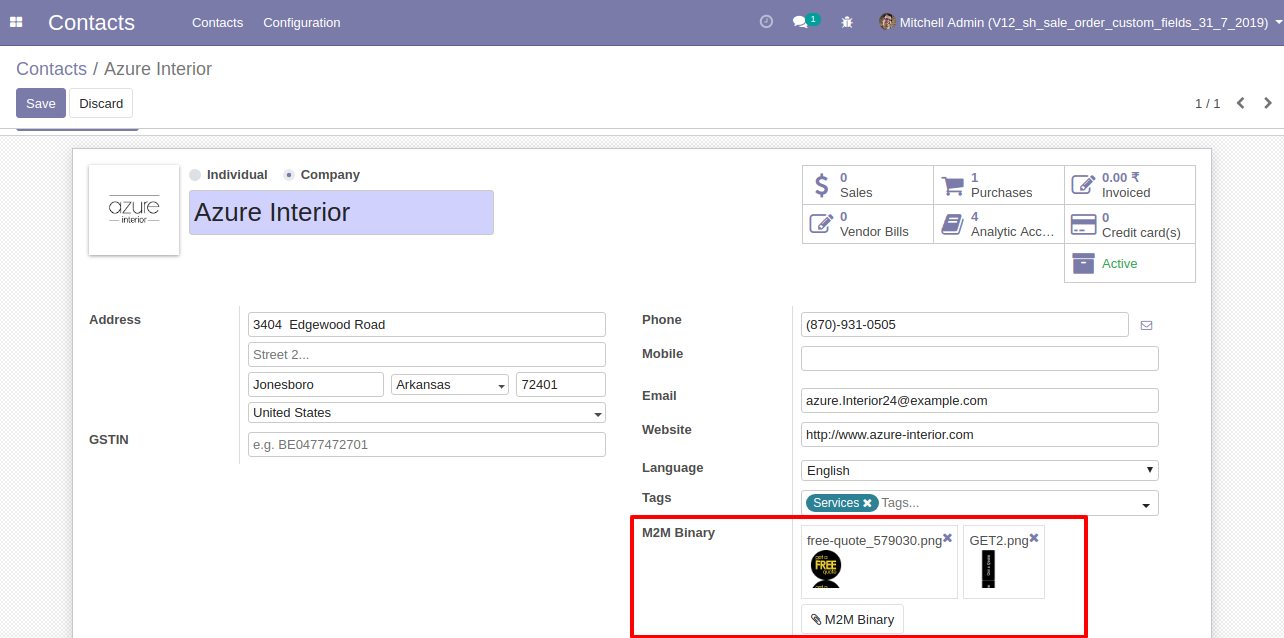The width and height of the screenshot is (1284, 638).
Task: Edit the Phone number field
Action: point(965,324)
